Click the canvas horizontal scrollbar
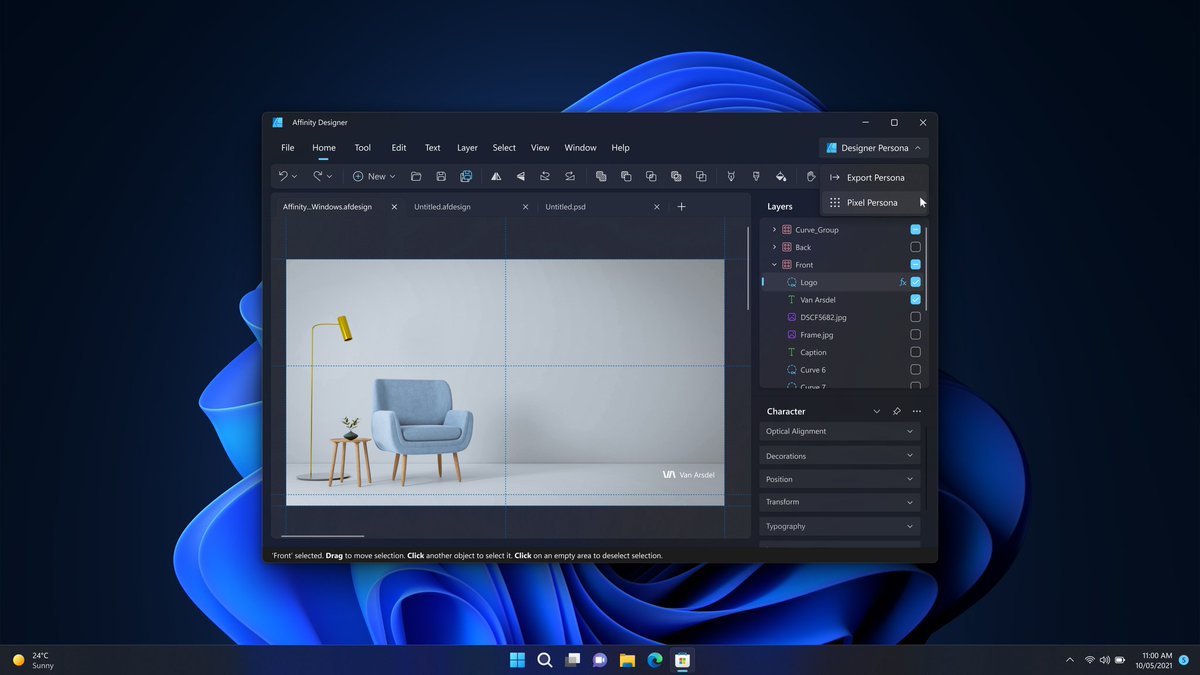 pos(322,536)
